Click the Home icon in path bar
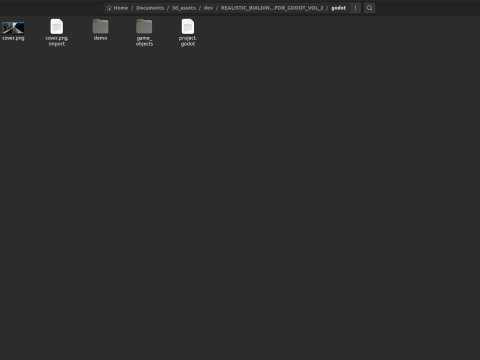 (109, 8)
